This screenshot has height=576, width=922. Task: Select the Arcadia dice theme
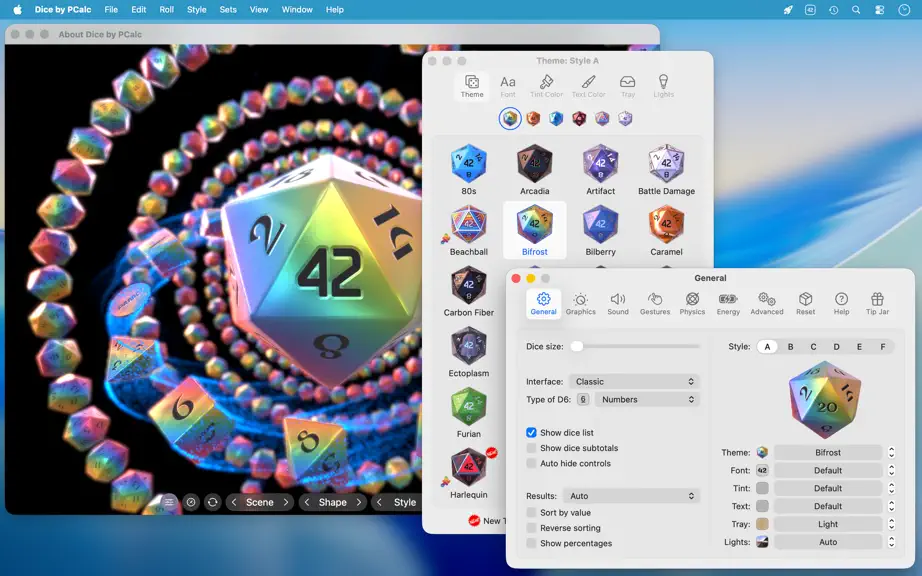[535, 170]
